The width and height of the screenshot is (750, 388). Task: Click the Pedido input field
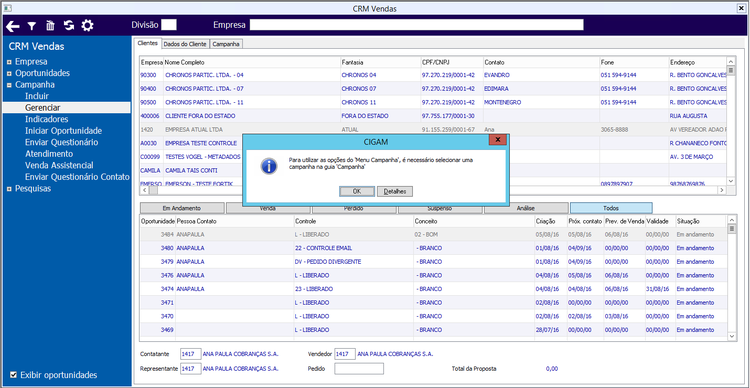tap(359, 369)
